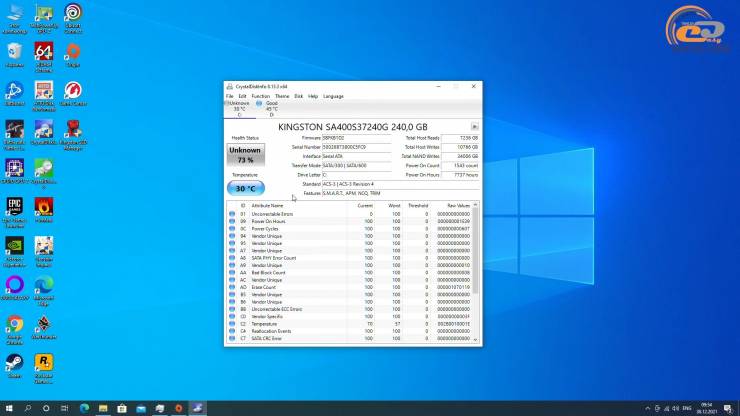Click the Power On Hours value

point(461,175)
